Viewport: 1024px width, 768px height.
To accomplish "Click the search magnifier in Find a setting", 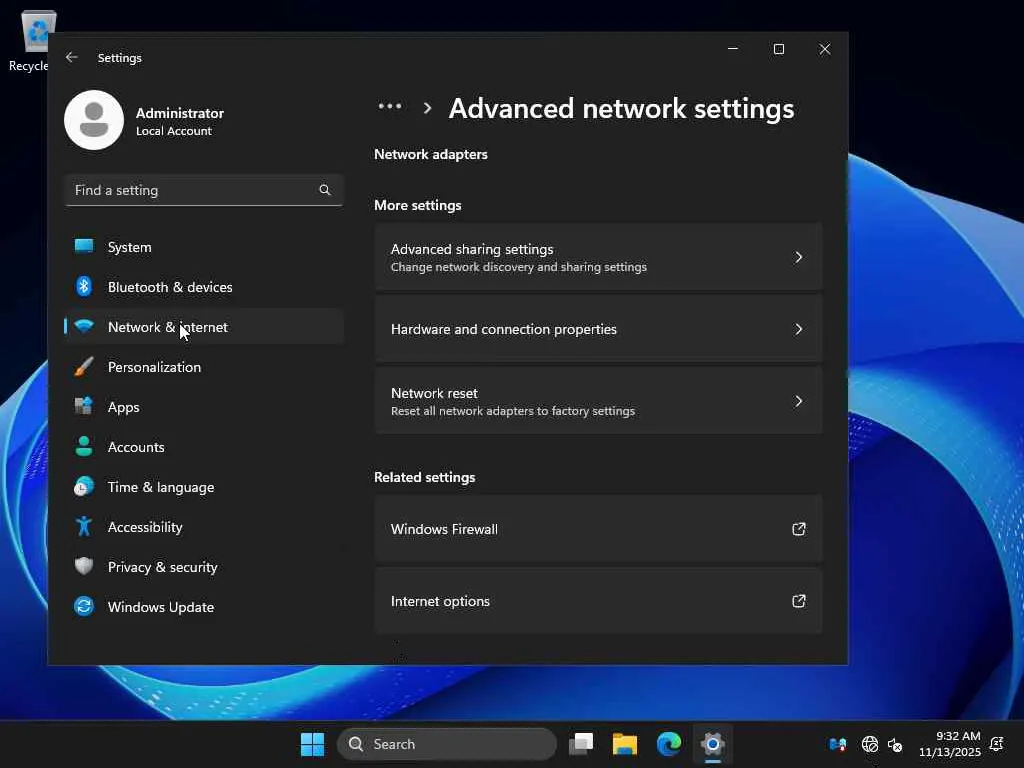I will (325, 190).
